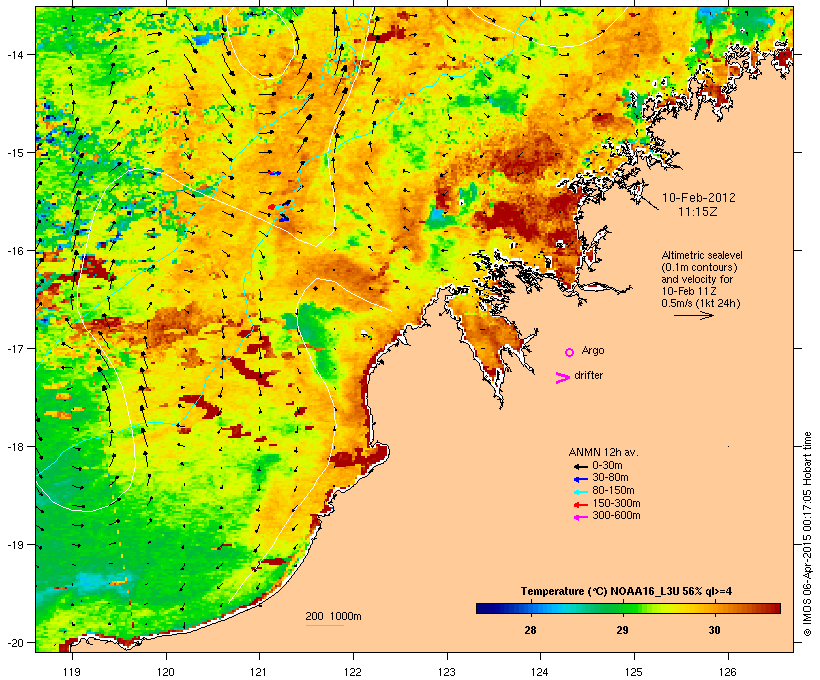Click the longitude axis label 121
The image size is (820, 680).
pyautogui.click(x=259, y=672)
